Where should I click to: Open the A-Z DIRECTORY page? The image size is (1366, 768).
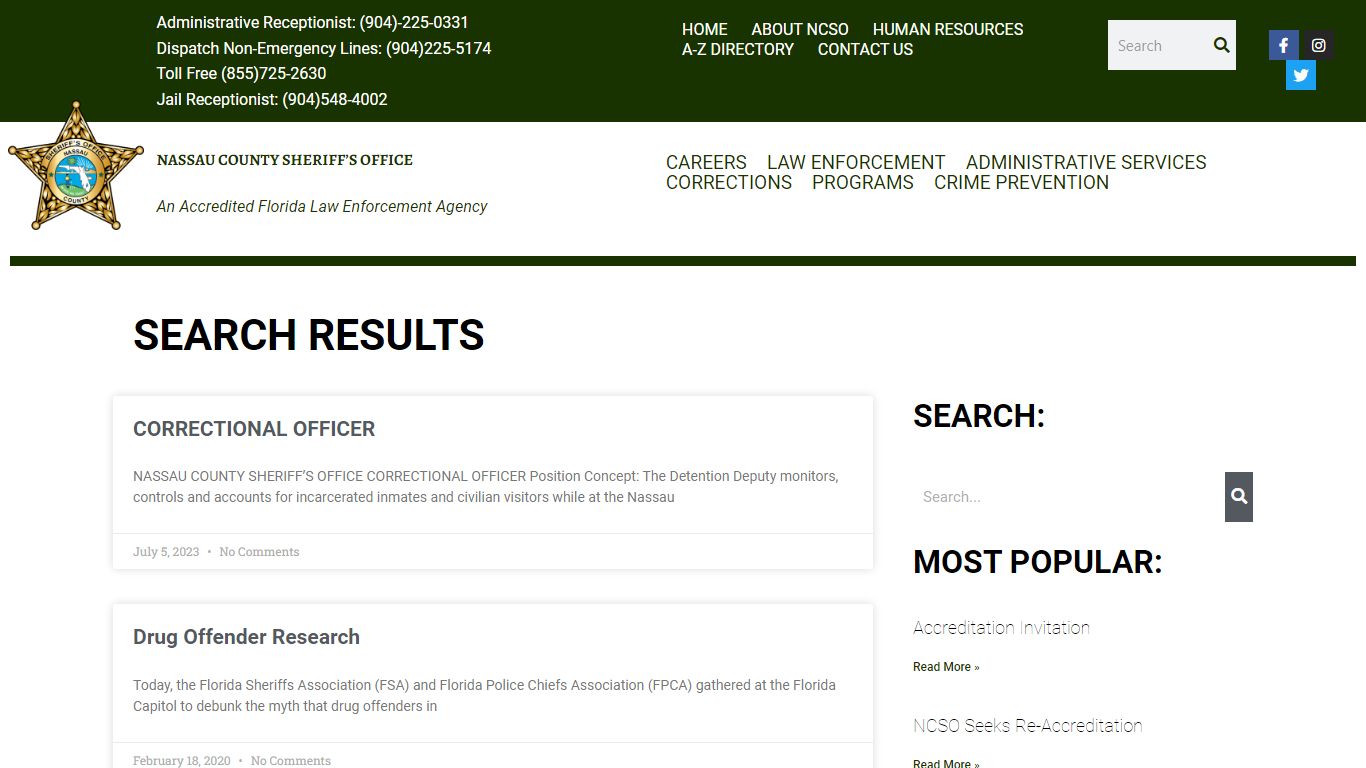pyautogui.click(x=738, y=49)
